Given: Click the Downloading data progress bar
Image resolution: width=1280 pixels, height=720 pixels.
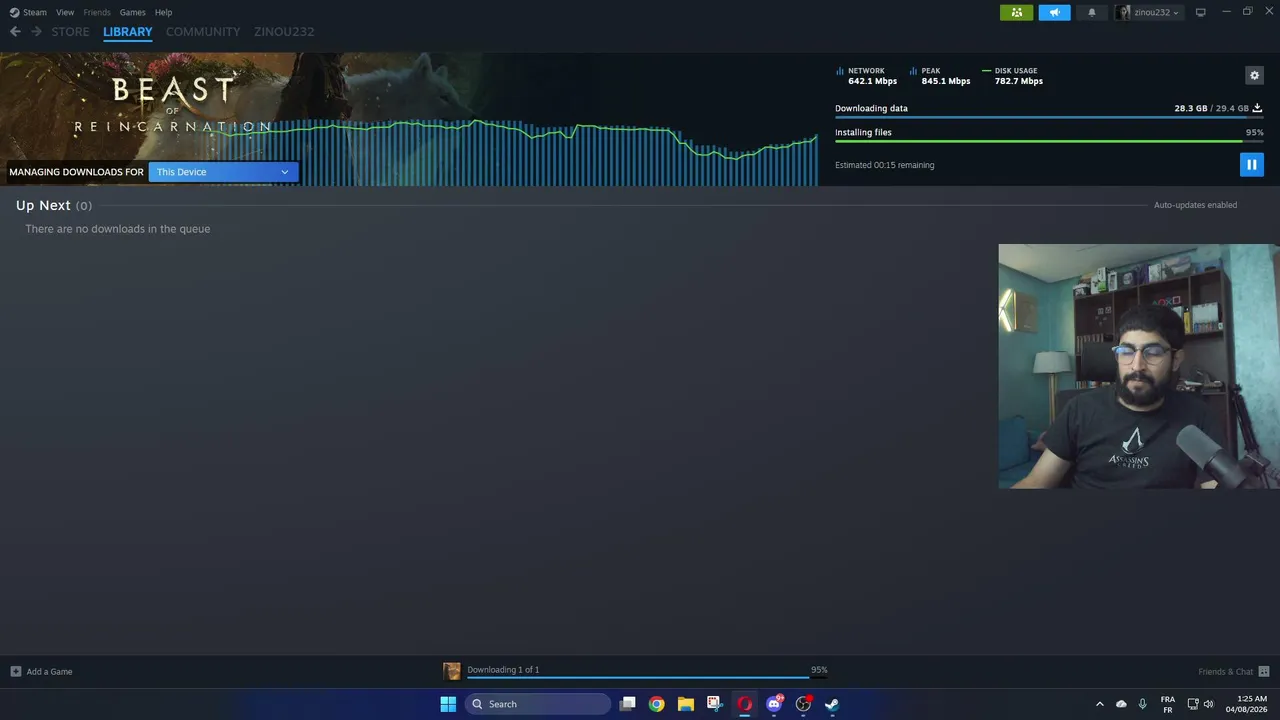Looking at the screenshot, I should coord(1049,117).
